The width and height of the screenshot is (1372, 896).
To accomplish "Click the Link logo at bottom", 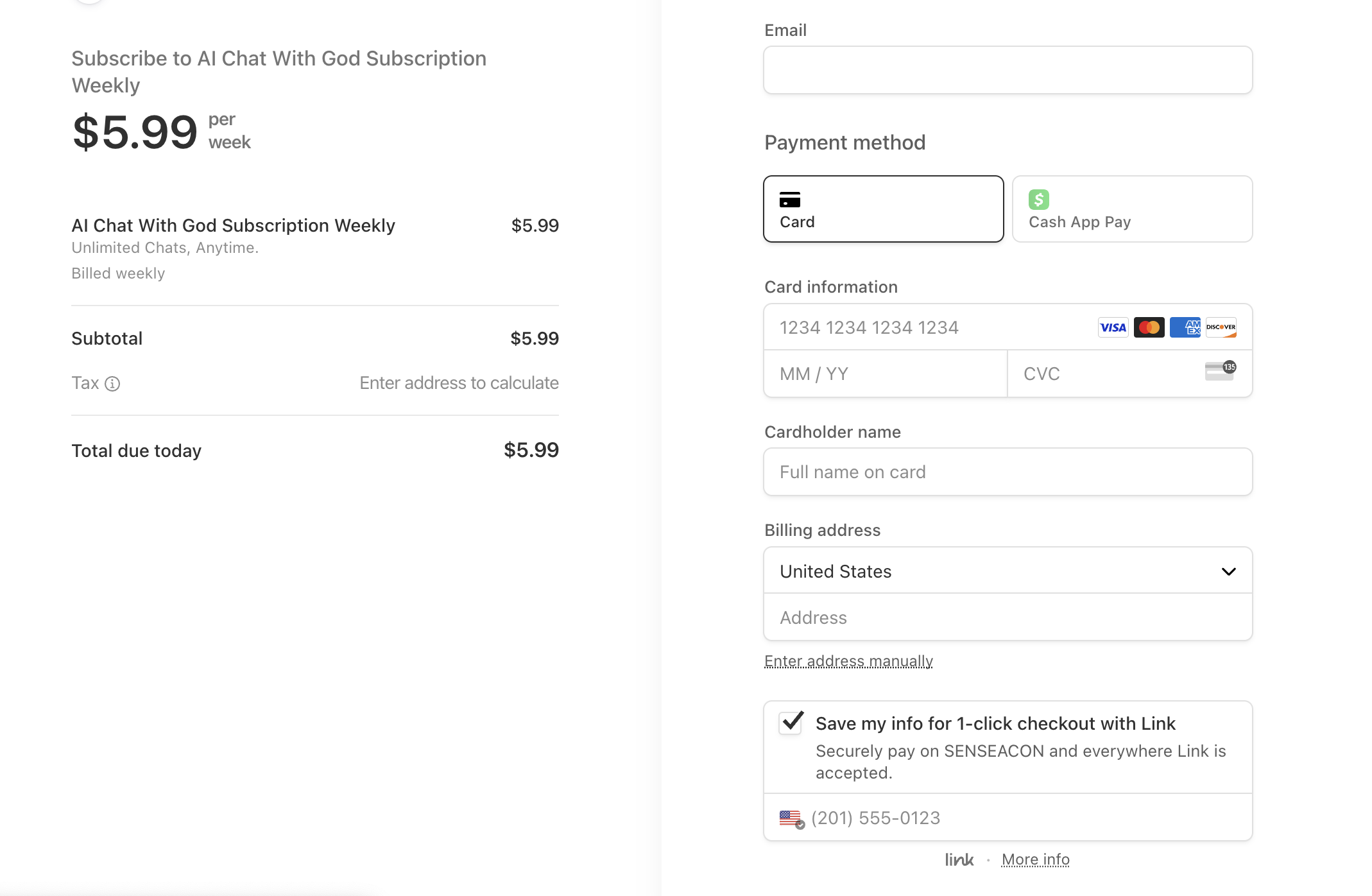I will tap(959, 859).
